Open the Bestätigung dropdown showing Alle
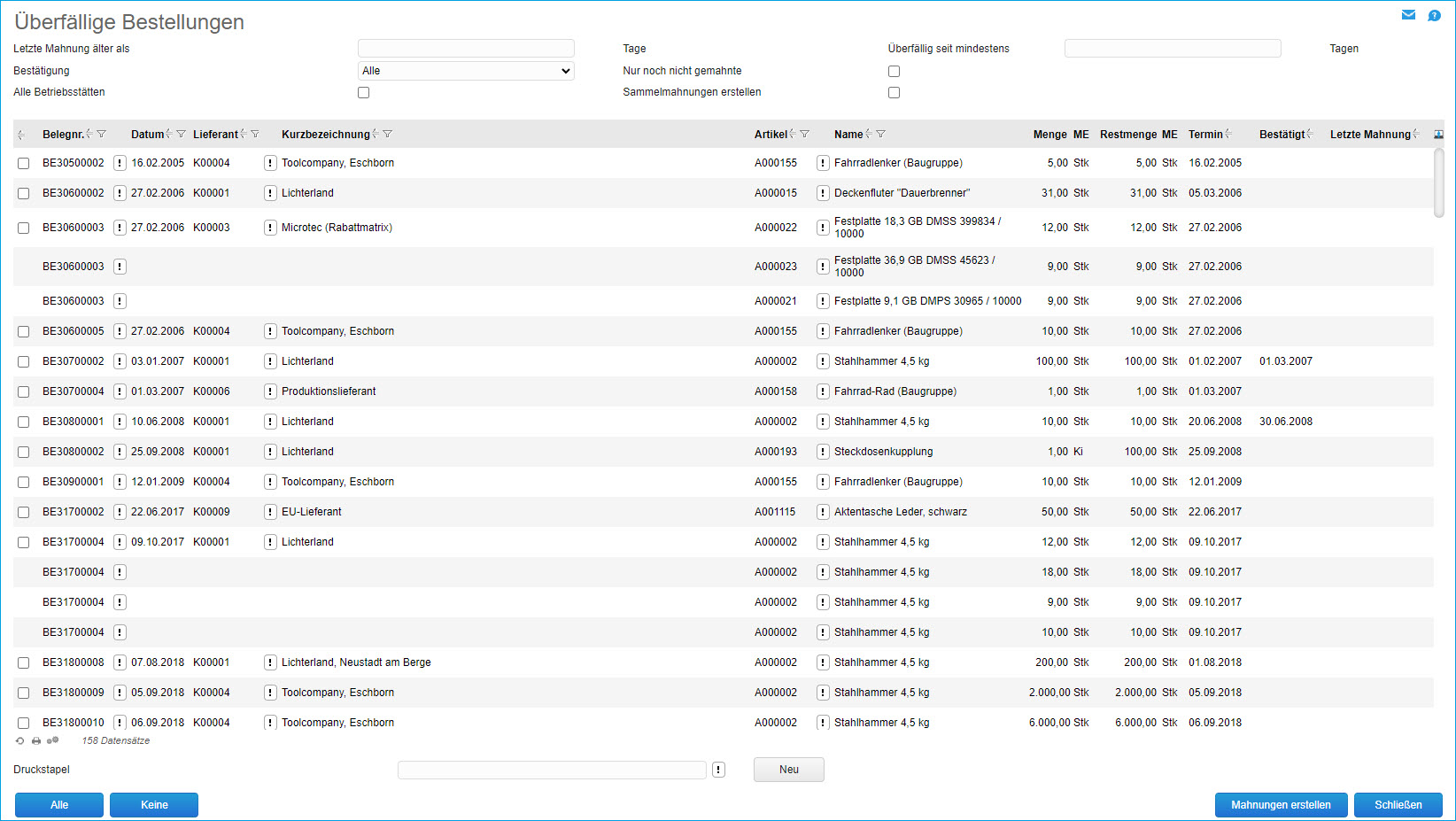 [x=466, y=71]
